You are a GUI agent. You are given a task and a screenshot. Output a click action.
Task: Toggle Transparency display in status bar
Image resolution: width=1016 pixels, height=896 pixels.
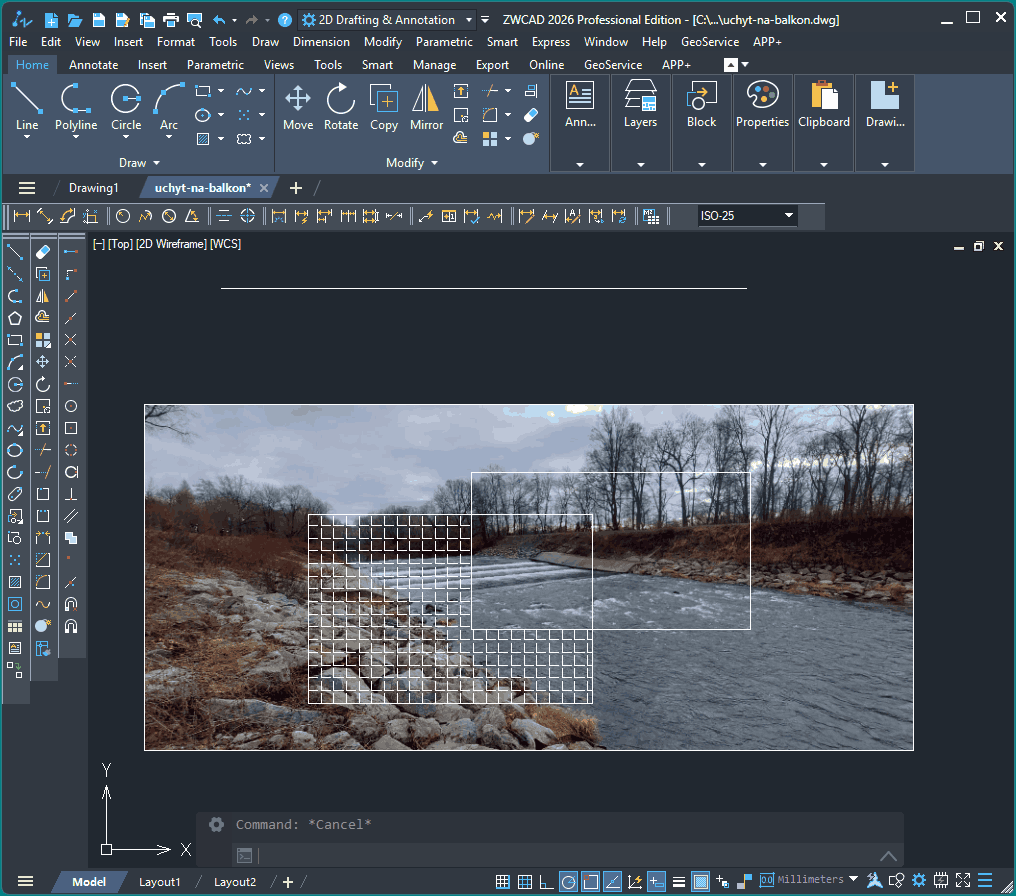pyautogui.click(x=700, y=881)
